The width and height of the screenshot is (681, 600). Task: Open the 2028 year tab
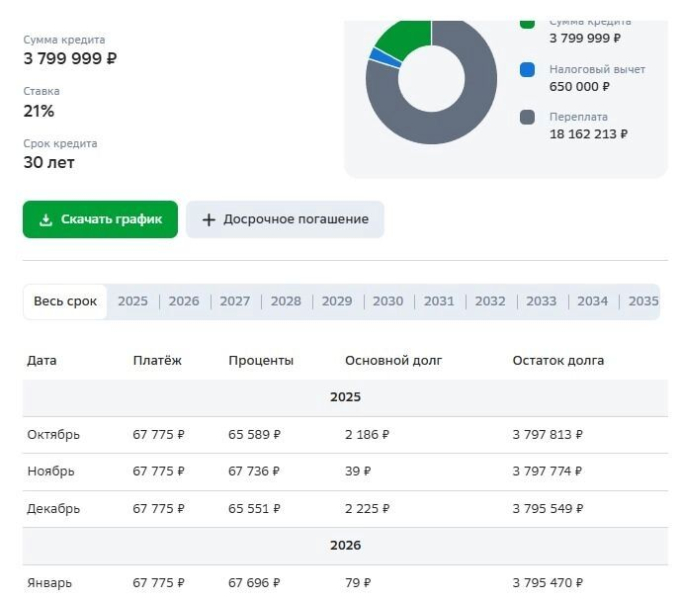point(286,301)
